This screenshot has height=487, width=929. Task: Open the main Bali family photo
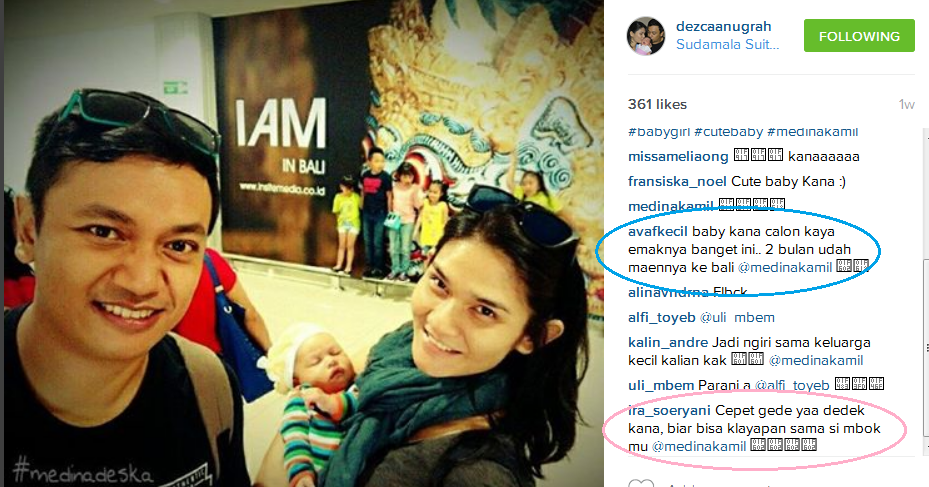point(304,244)
